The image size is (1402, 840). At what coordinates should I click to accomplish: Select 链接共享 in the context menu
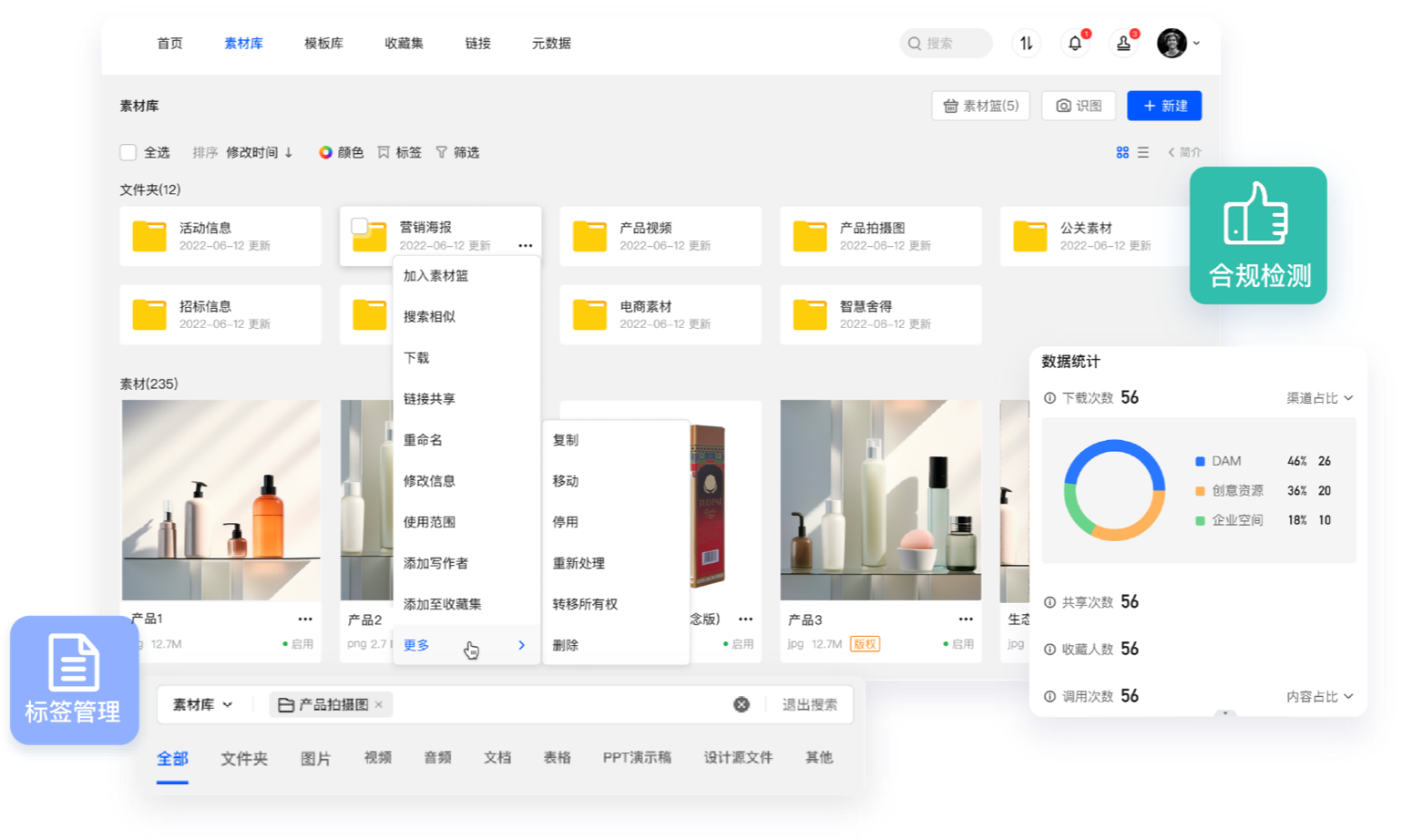pos(429,399)
